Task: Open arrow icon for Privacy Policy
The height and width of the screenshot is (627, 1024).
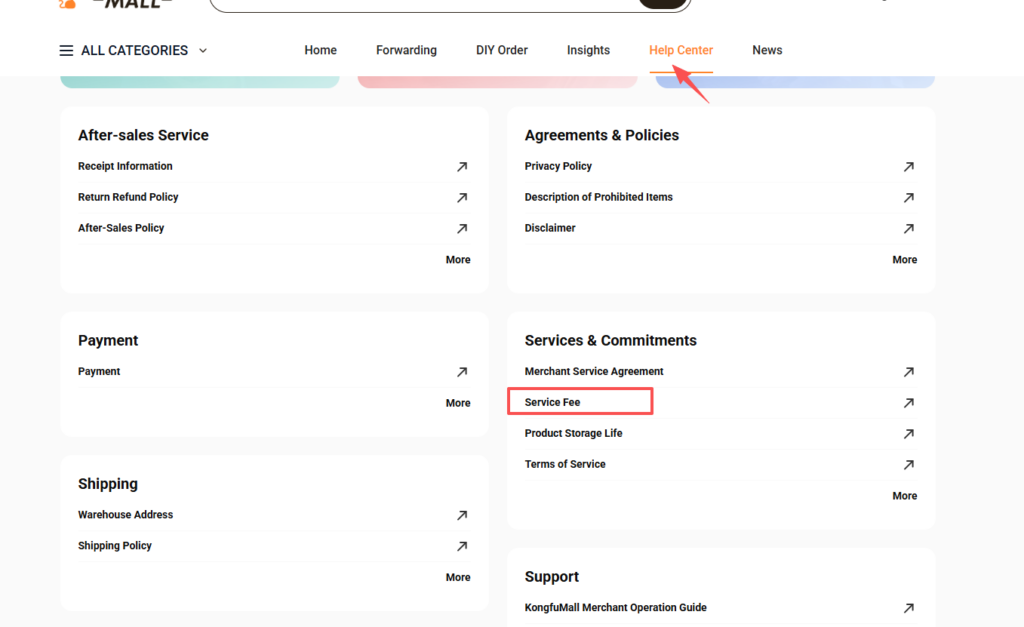Action: click(x=908, y=167)
